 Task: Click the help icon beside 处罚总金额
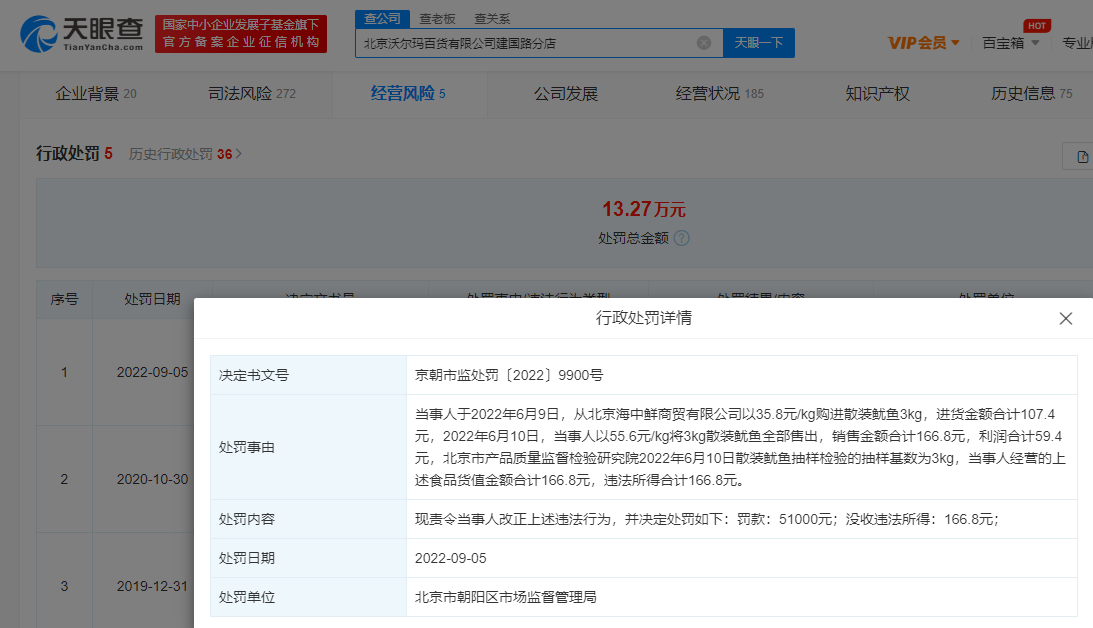point(682,239)
